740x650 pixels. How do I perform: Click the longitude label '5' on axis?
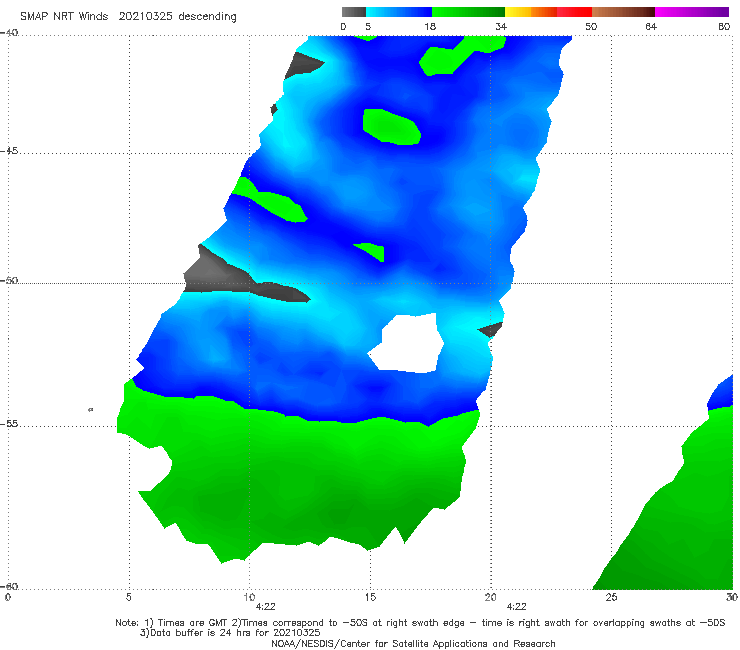(x=128, y=598)
